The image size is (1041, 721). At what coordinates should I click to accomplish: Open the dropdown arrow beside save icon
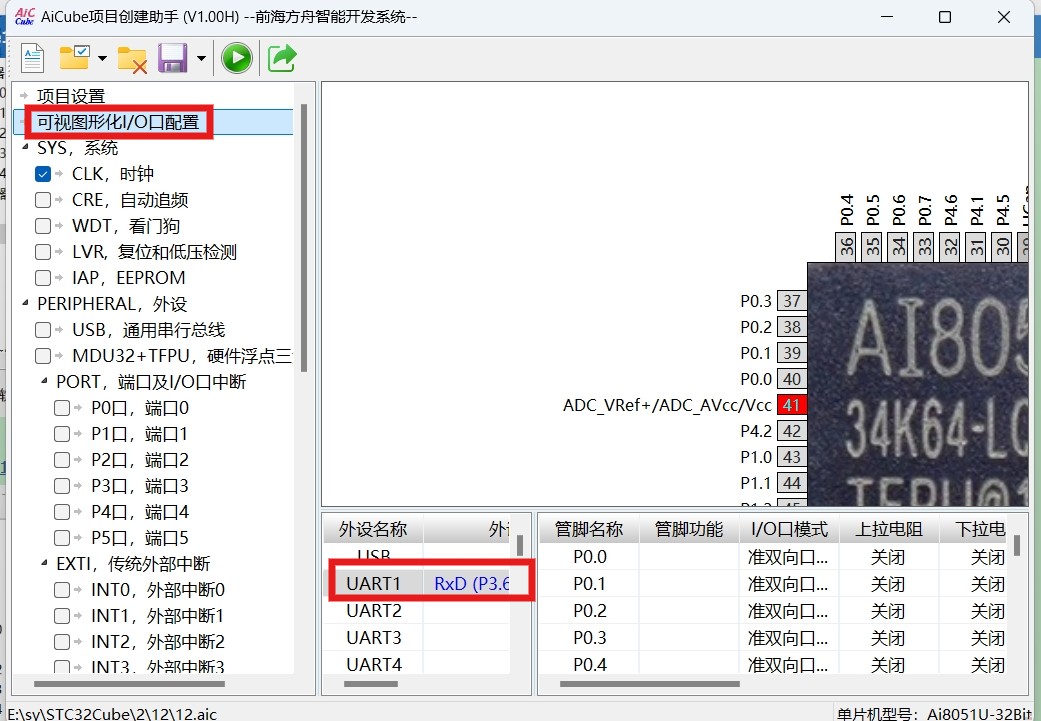(x=201, y=58)
